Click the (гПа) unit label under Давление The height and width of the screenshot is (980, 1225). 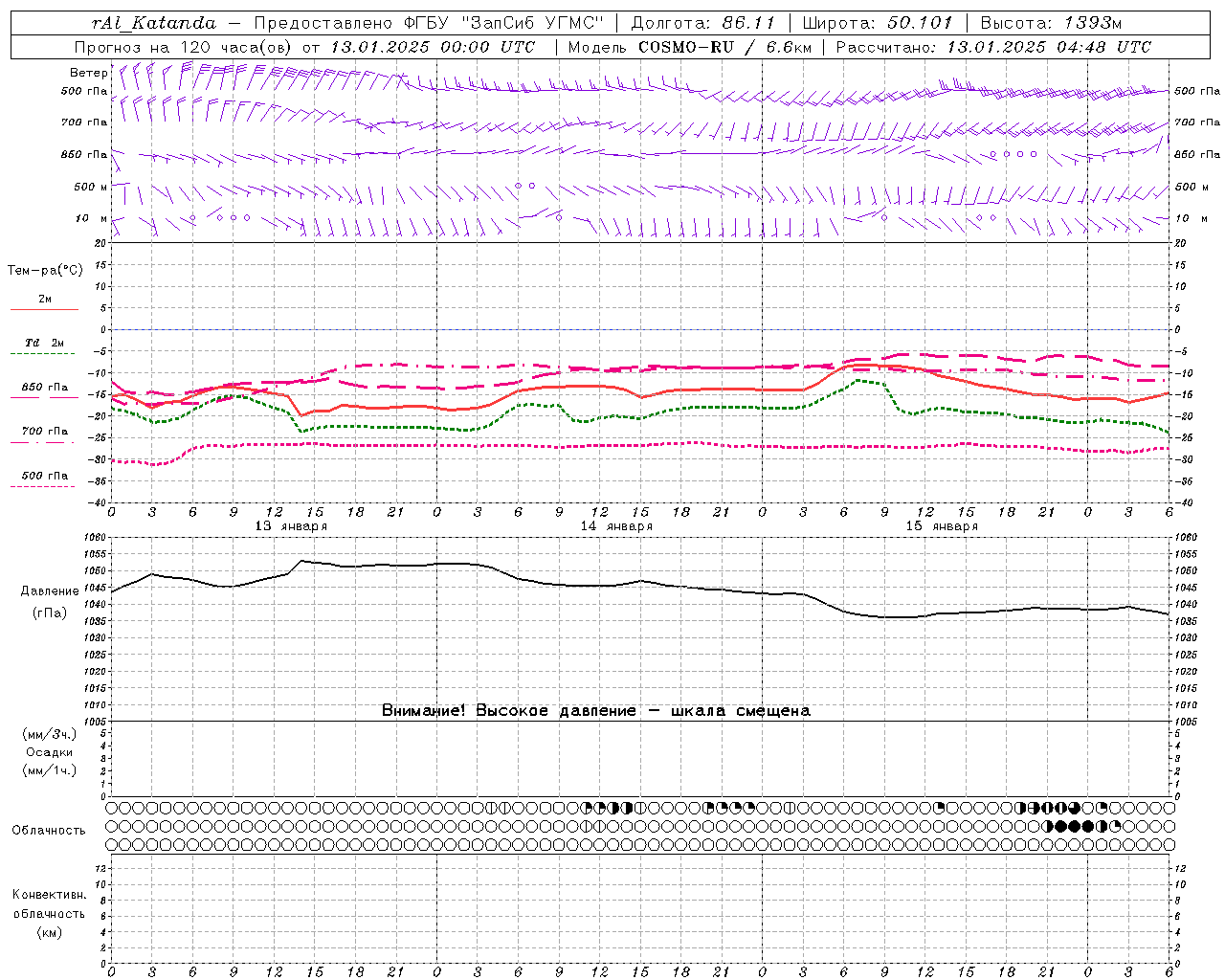pos(50,613)
